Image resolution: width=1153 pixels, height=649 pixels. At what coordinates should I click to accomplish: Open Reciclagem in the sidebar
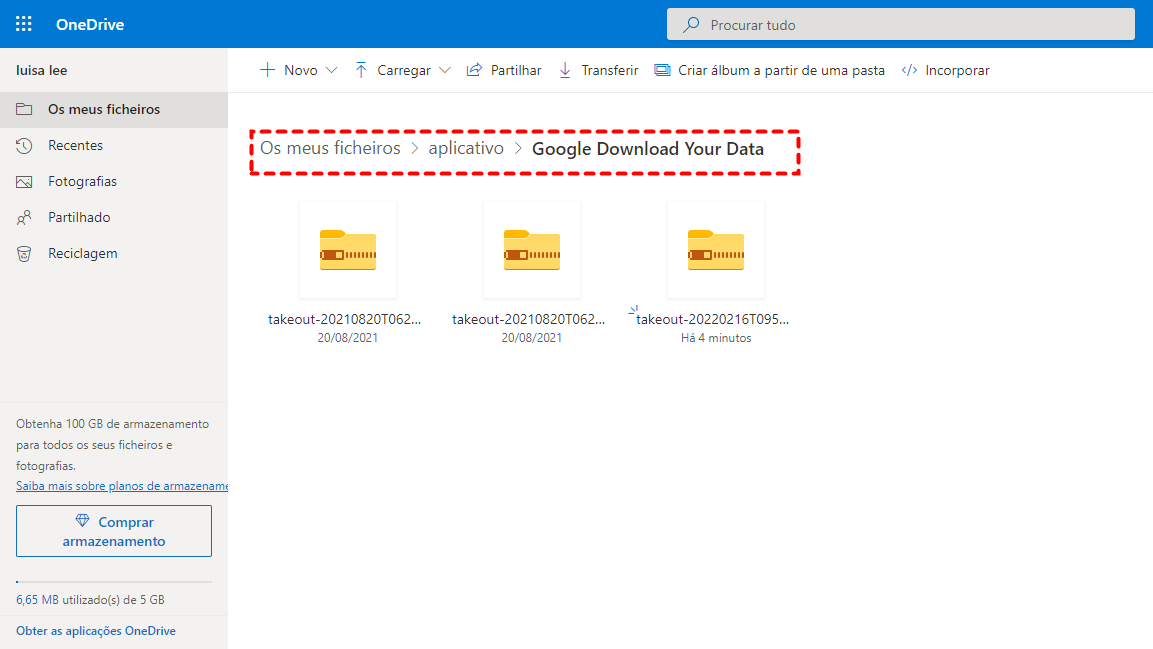[114, 254]
